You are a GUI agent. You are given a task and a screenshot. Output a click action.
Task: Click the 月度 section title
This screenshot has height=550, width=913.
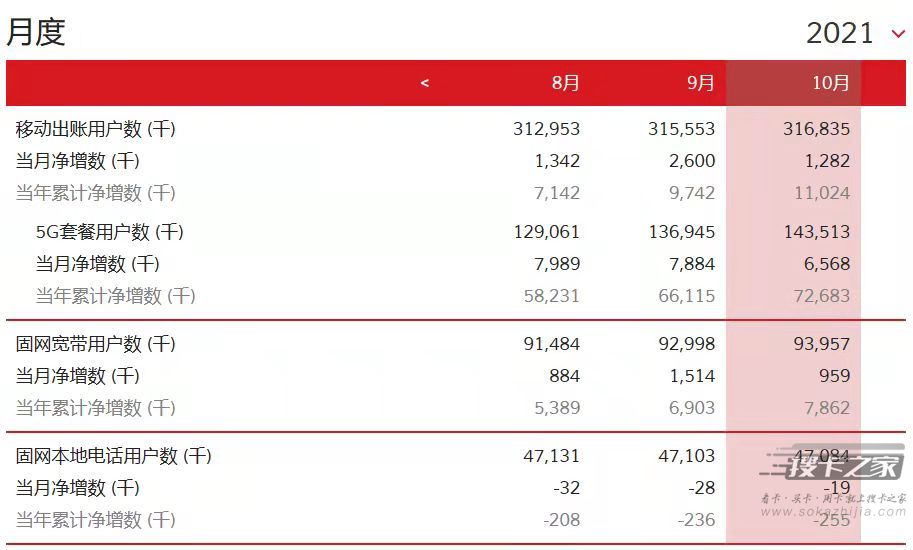tap(36, 32)
